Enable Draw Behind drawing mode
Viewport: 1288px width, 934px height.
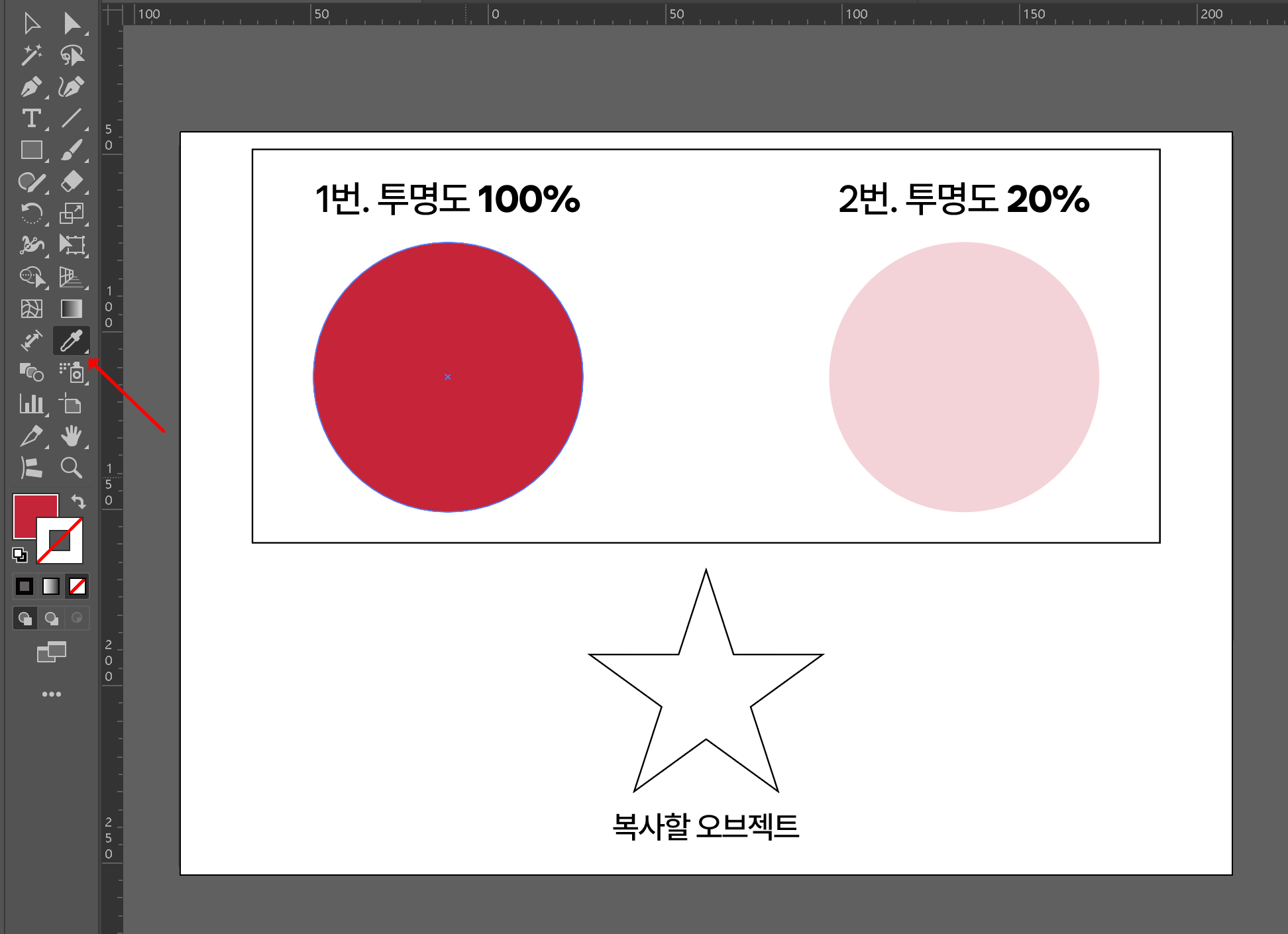click(51, 618)
